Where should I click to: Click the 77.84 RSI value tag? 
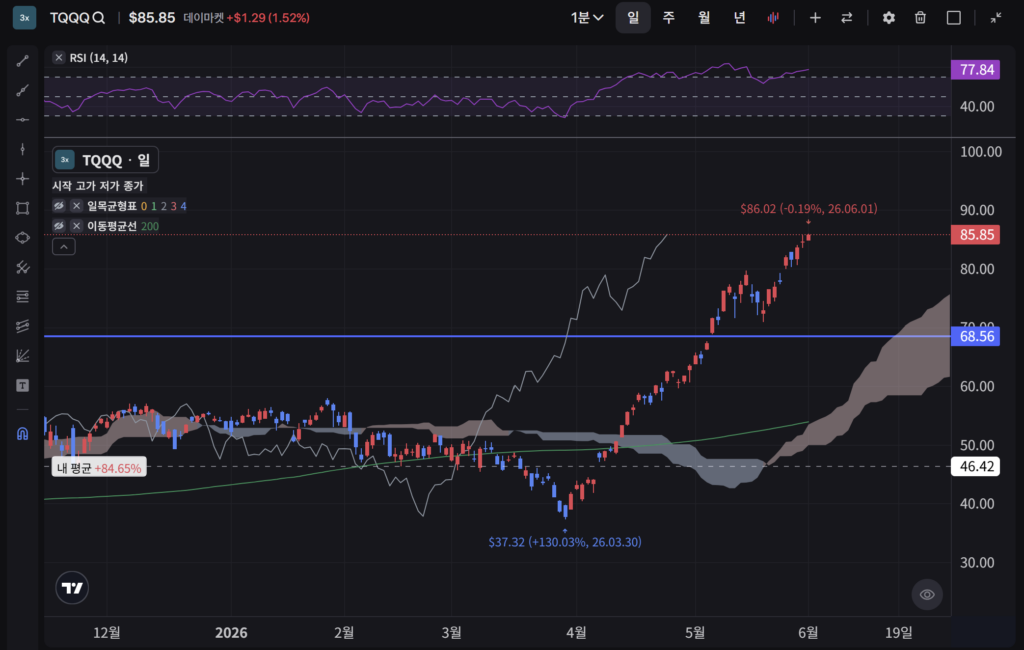pyautogui.click(x=976, y=69)
